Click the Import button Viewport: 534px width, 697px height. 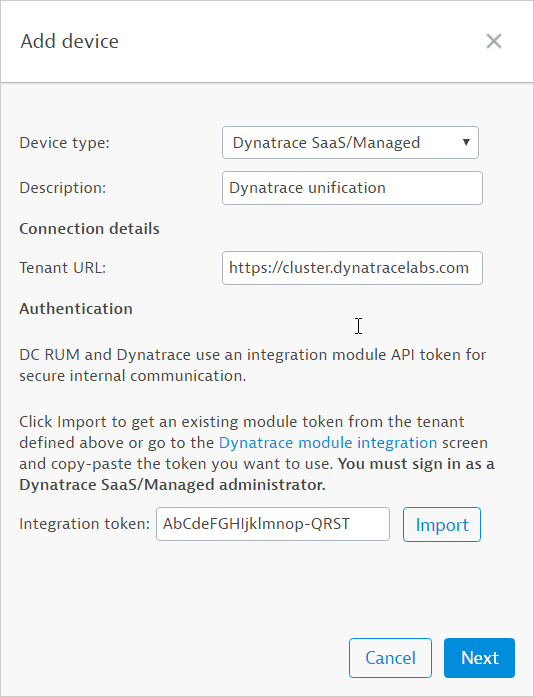coord(442,525)
